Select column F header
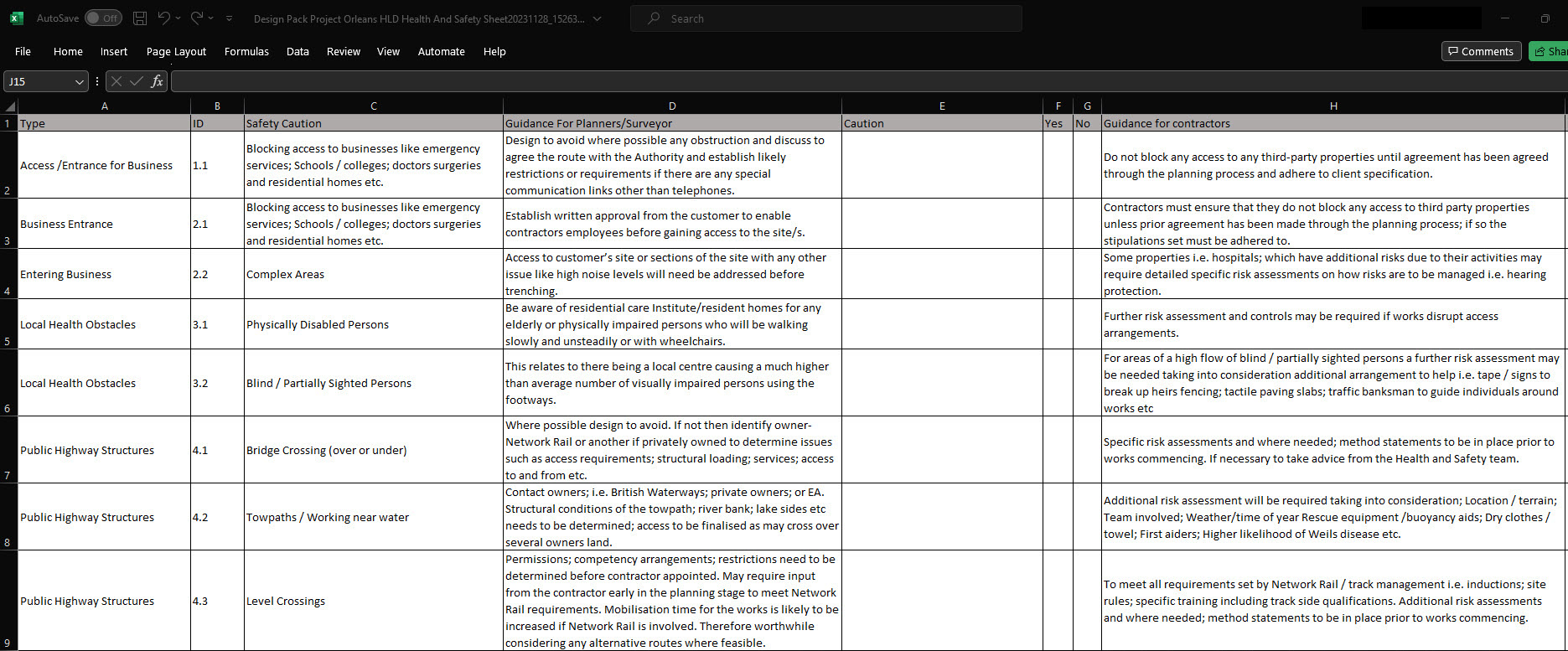The height and width of the screenshot is (651, 1568). [x=1058, y=106]
